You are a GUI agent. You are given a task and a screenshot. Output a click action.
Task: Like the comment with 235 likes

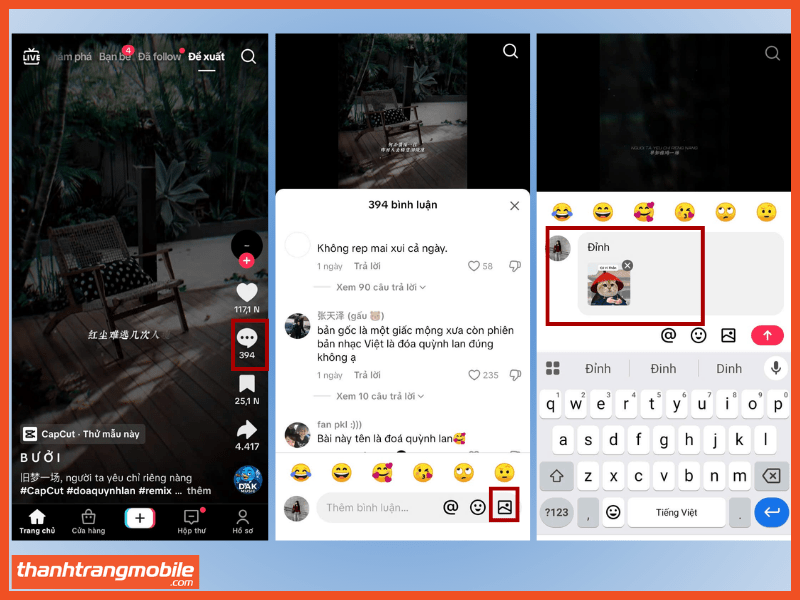(474, 375)
